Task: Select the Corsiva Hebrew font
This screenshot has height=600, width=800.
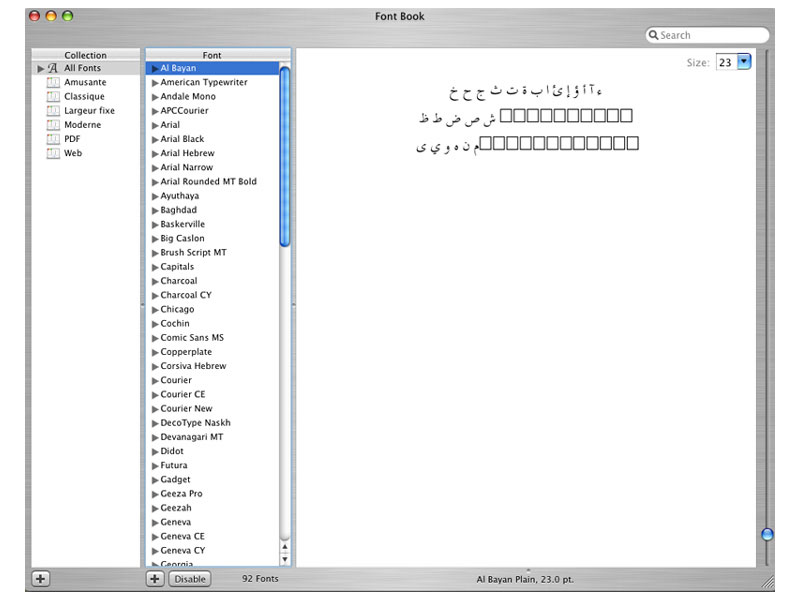Action: tap(193, 366)
